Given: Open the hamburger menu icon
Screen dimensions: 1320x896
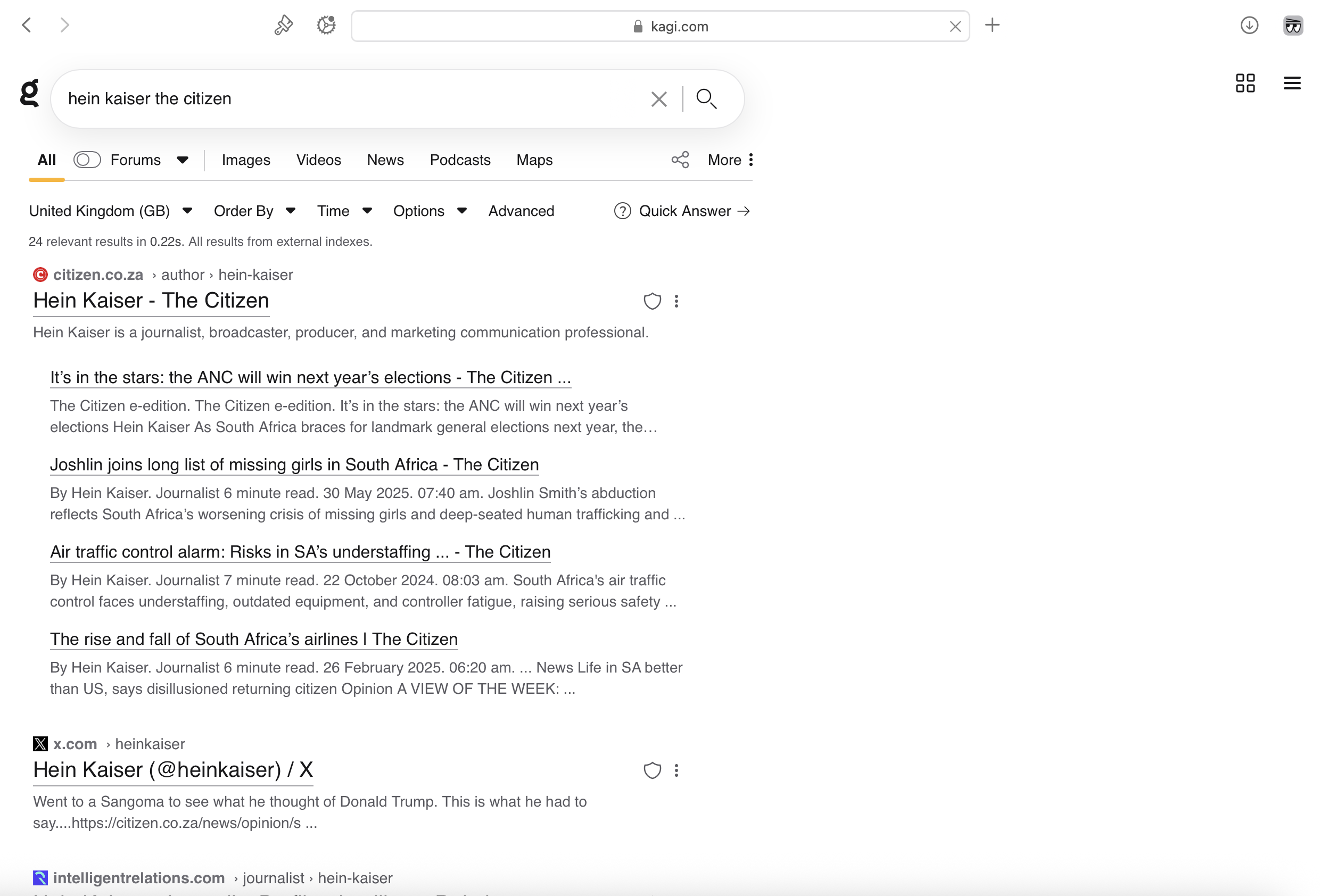Looking at the screenshot, I should pyautogui.click(x=1292, y=84).
